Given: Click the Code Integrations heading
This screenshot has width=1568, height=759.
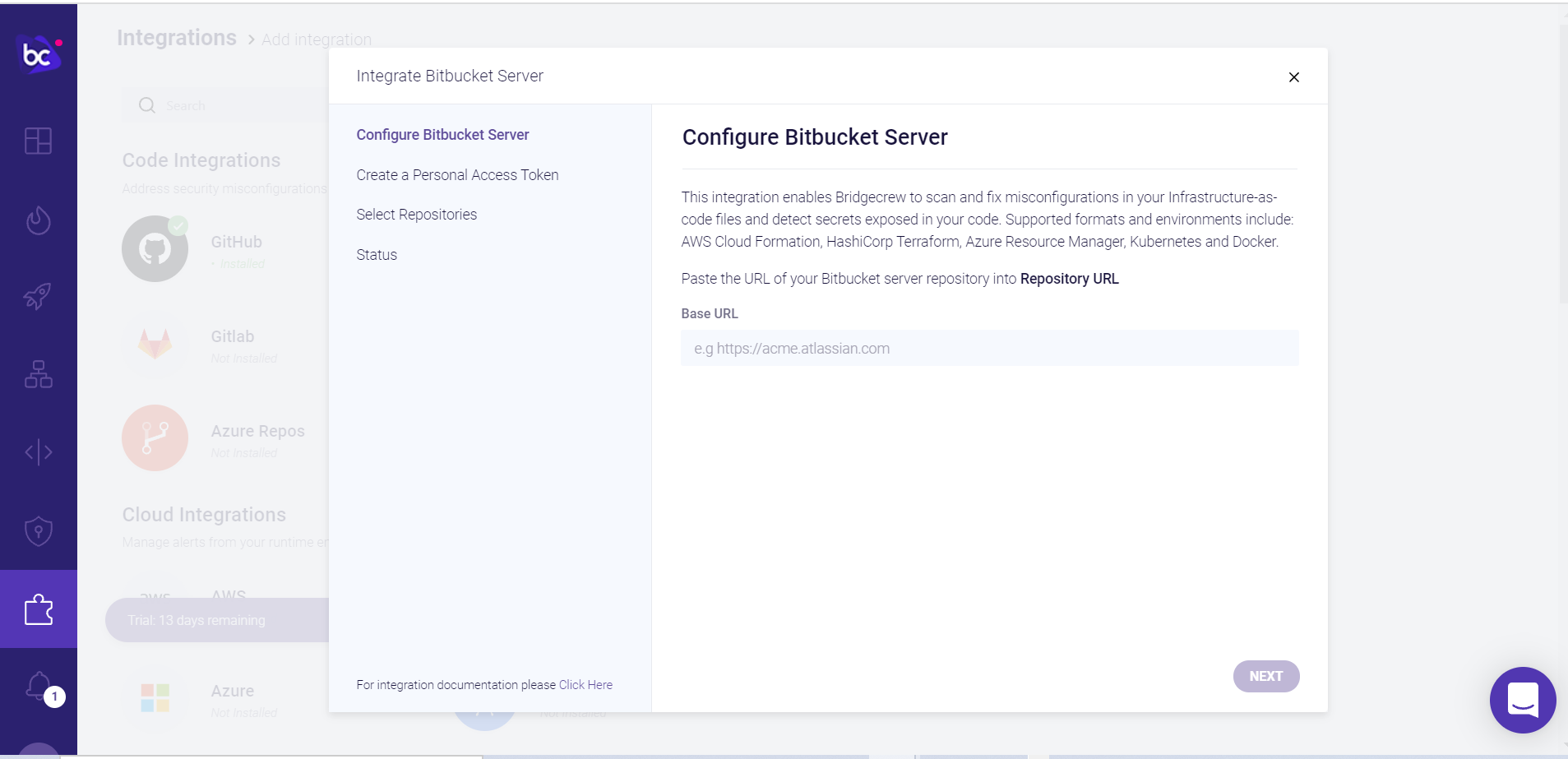Looking at the screenshot, I should coord(201,160).
